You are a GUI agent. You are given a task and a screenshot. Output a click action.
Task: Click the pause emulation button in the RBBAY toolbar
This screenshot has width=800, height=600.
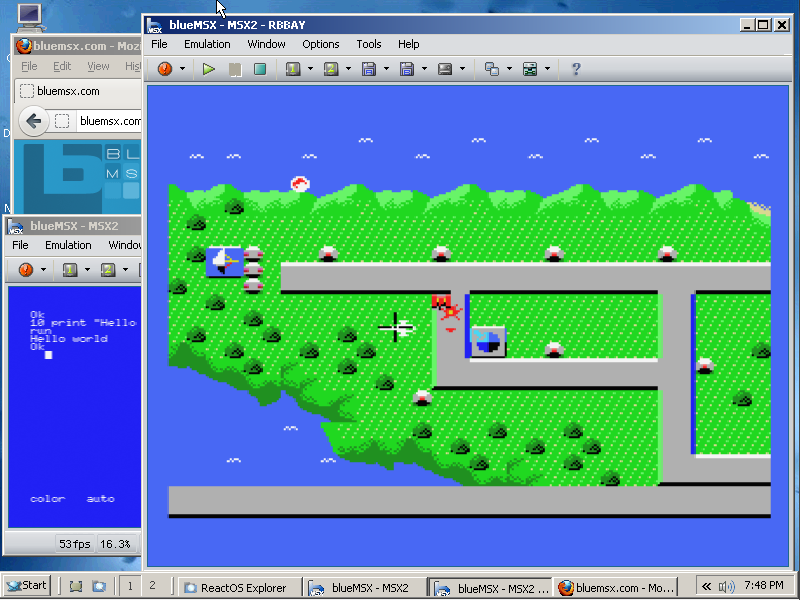(235, 69)
